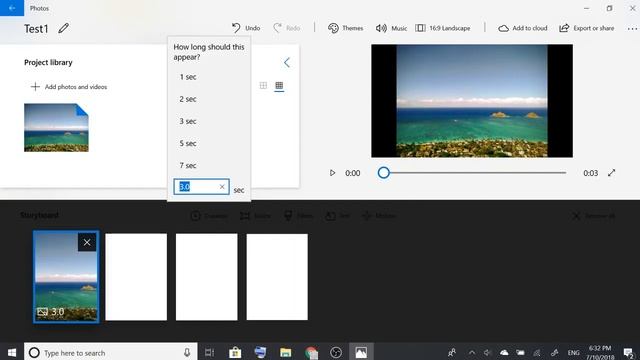Open the Windows Start menu
This screenshot has width=640, height=360.
(11, 352)
